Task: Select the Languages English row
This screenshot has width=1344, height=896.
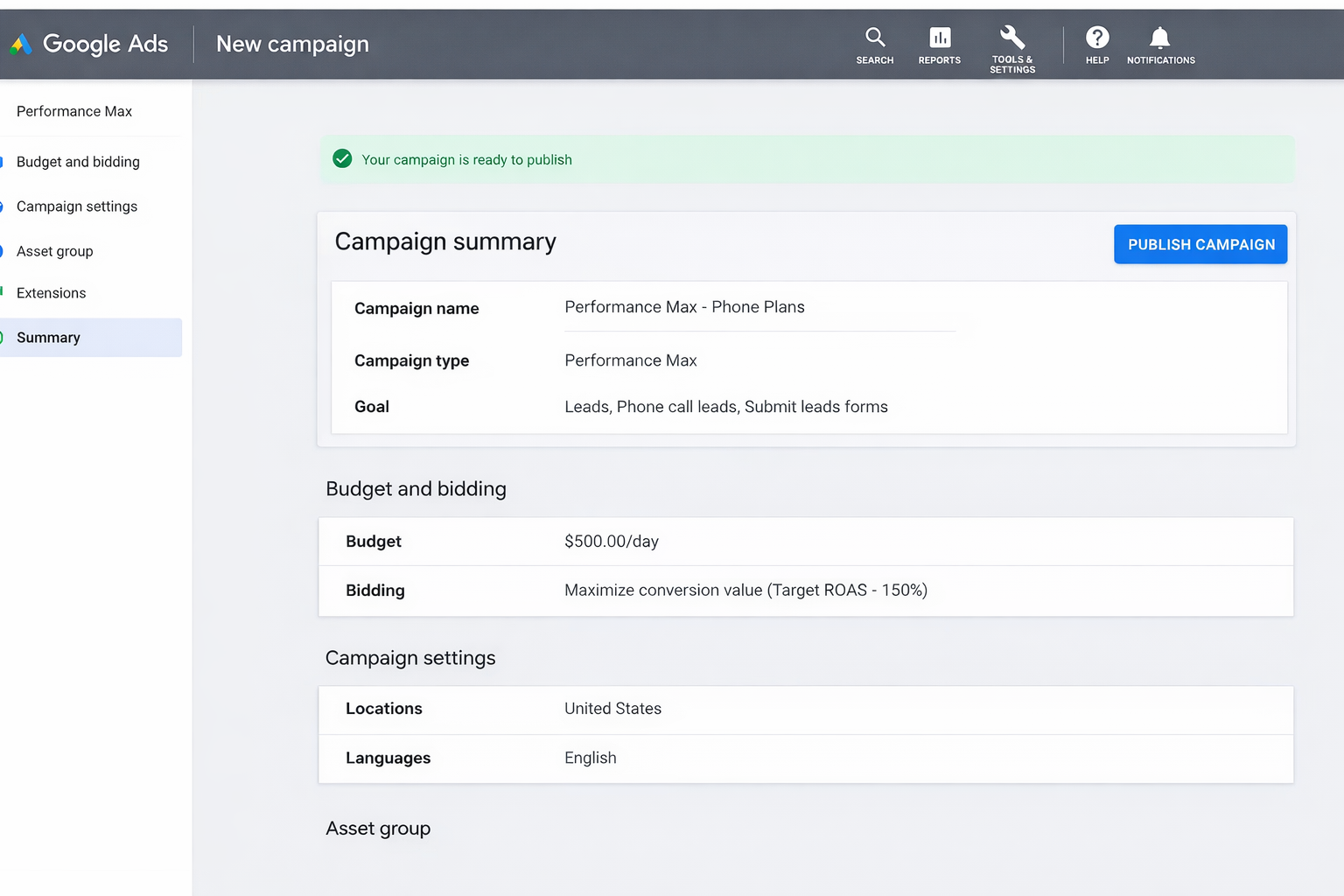Action: coord(805,758)
